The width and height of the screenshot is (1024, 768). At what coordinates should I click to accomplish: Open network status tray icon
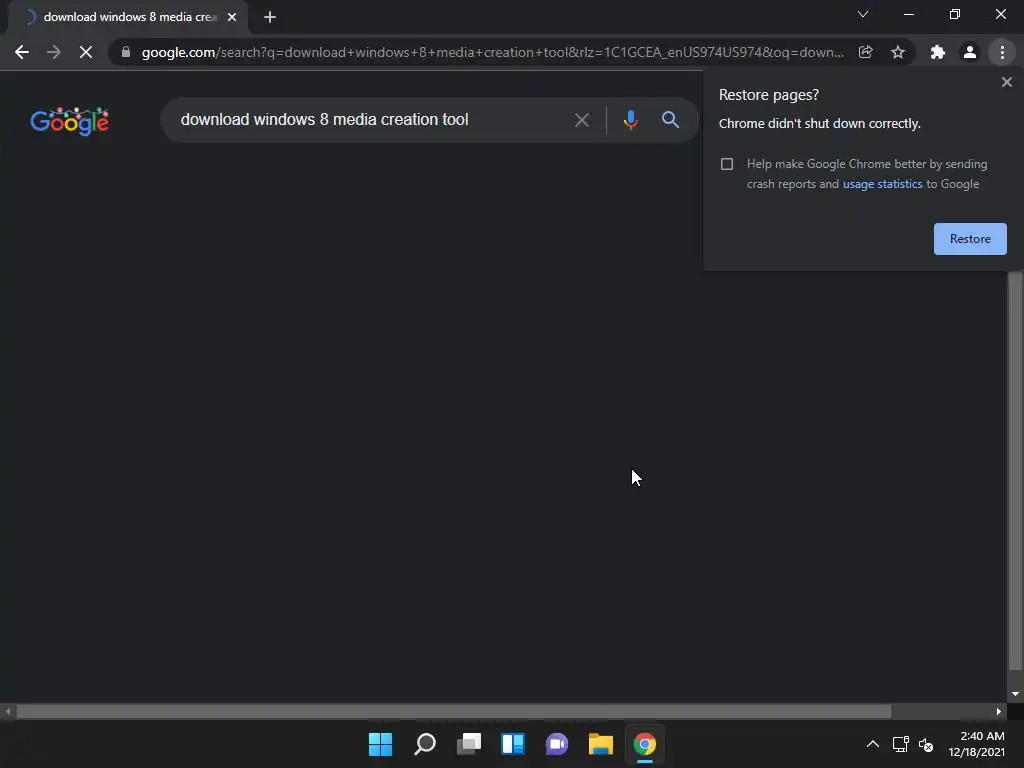tap(901, 744)
